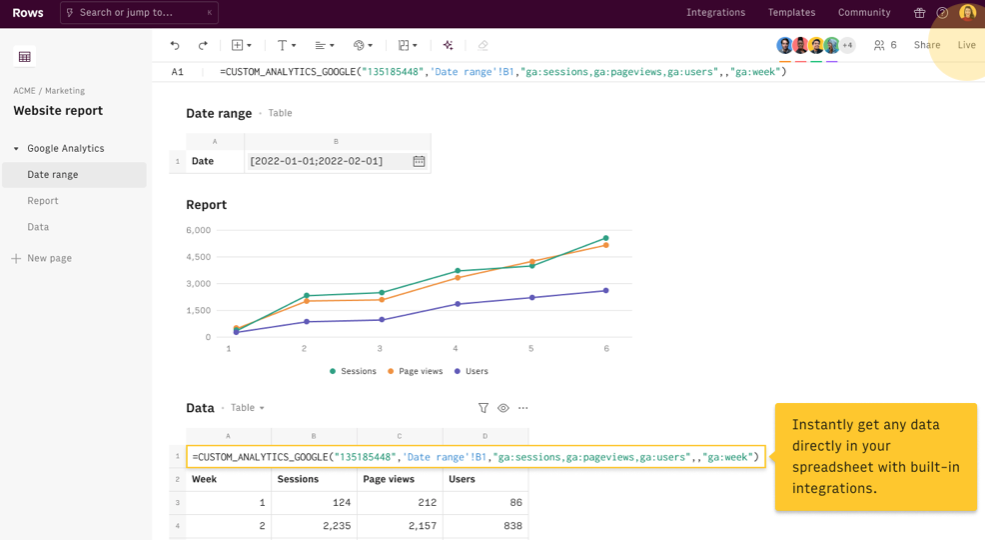Click the spreadsheet grid icon in sidebar
This screenshot has height=540, width=985.
point(24,57)
